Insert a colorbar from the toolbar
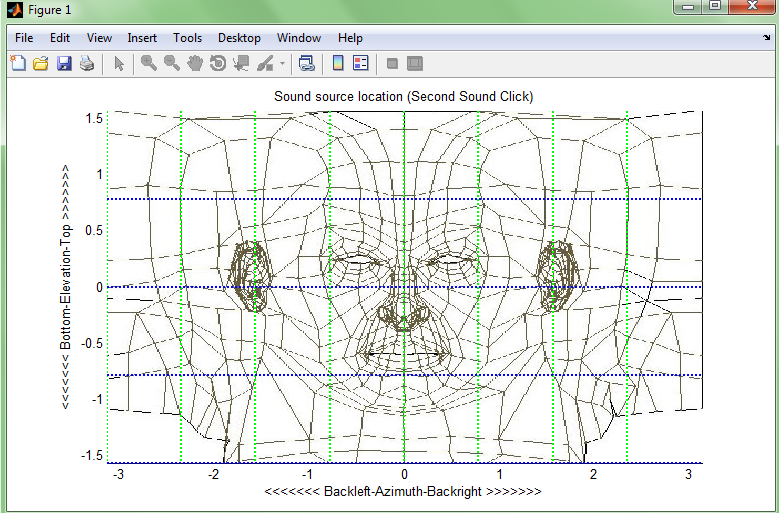This screenshot has height=513, width=779. pyautogui.click(x=338, y=64)
